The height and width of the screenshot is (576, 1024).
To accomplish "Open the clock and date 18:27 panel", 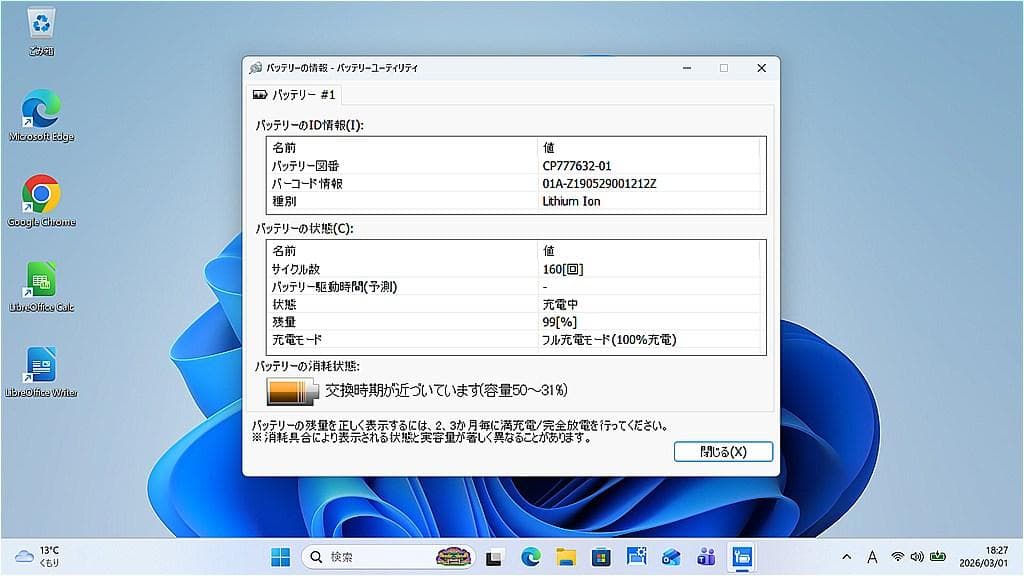I will (984, 557).
